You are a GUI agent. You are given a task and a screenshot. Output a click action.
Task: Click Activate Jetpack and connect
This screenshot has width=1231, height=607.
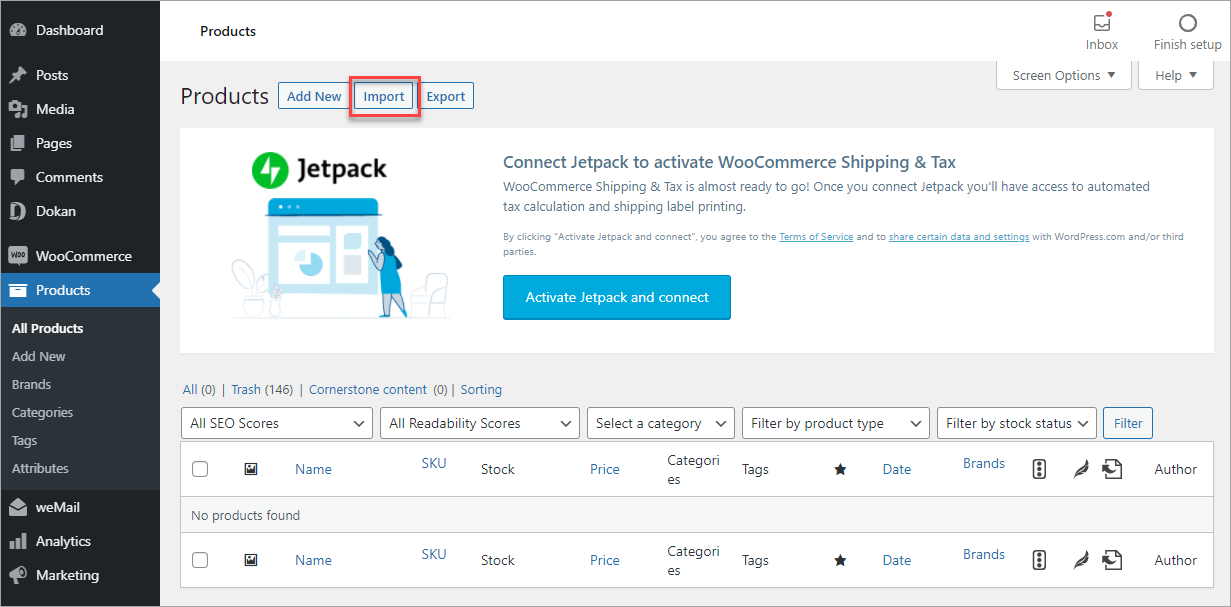tap(617, 297)
